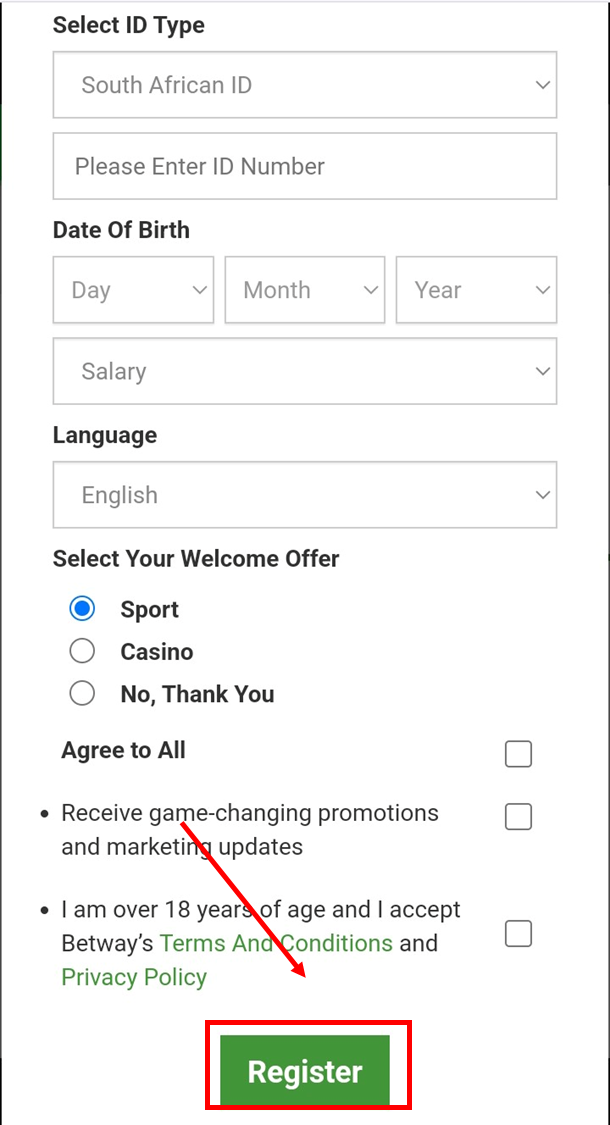610x1125 pixels.
Task: Click the Salary field chevron icon
Action: click(542, 371)
